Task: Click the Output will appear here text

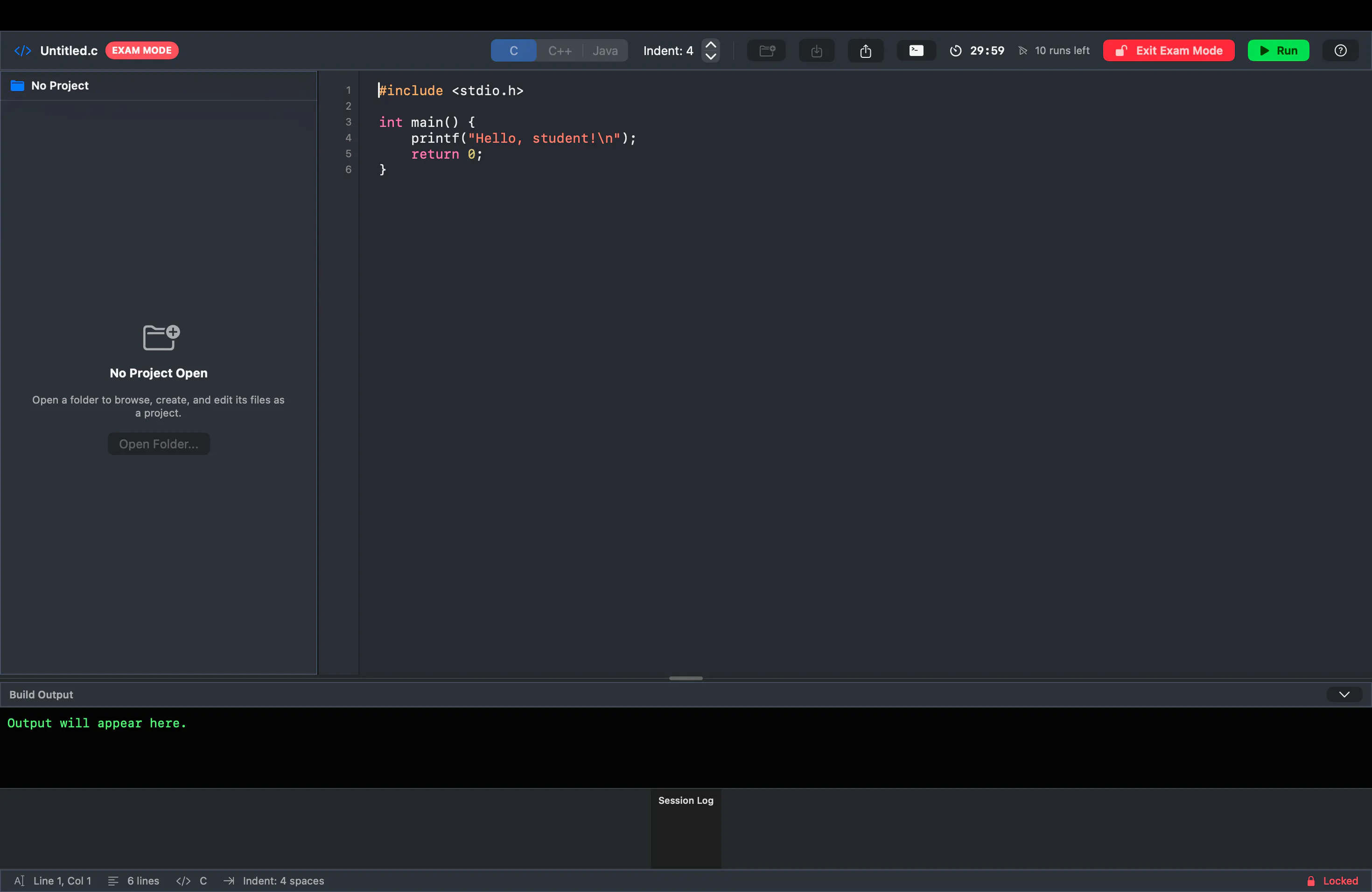Action: click(97, 723)
